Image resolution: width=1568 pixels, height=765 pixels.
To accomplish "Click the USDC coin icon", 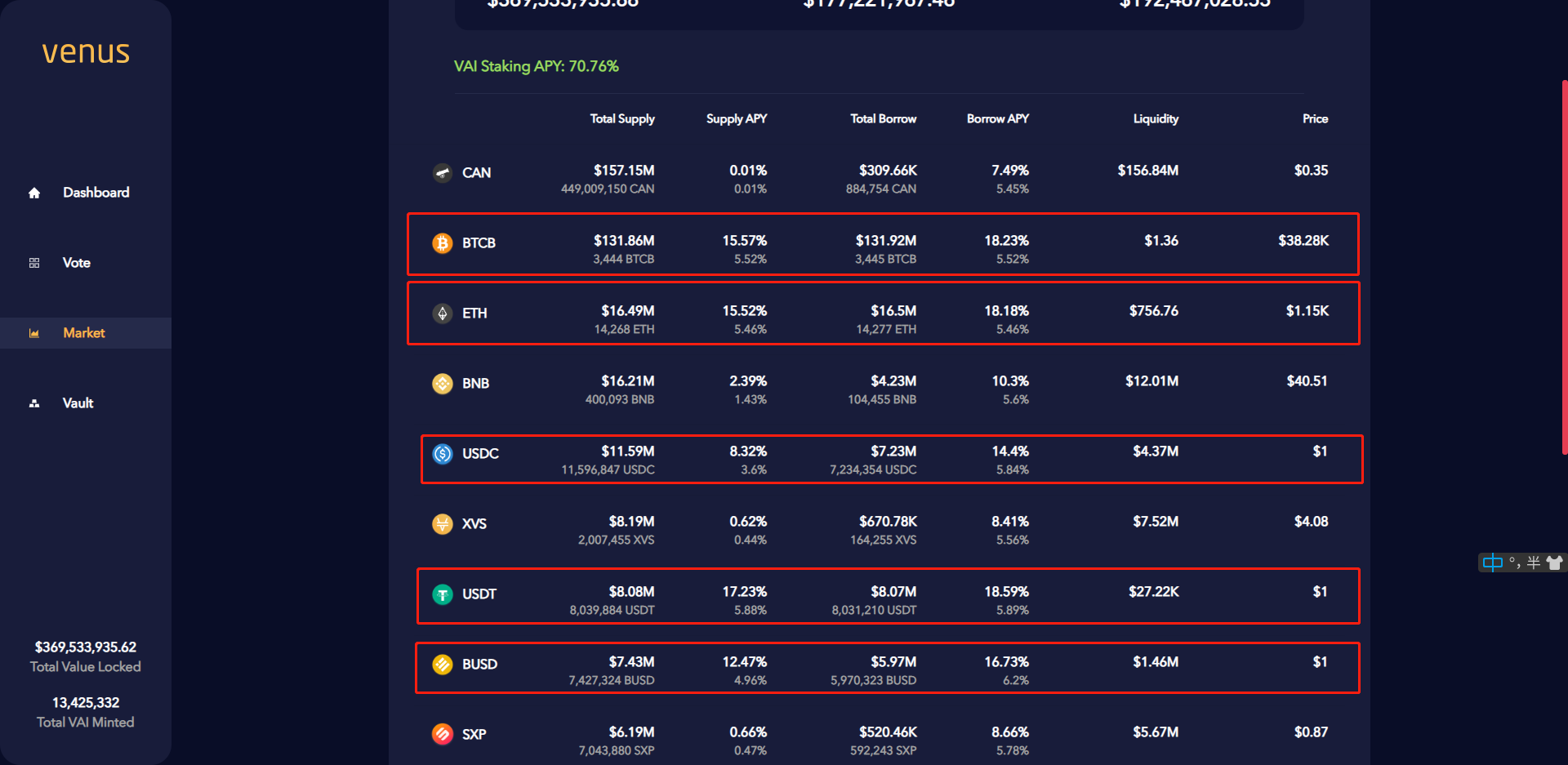I will 443,454.
